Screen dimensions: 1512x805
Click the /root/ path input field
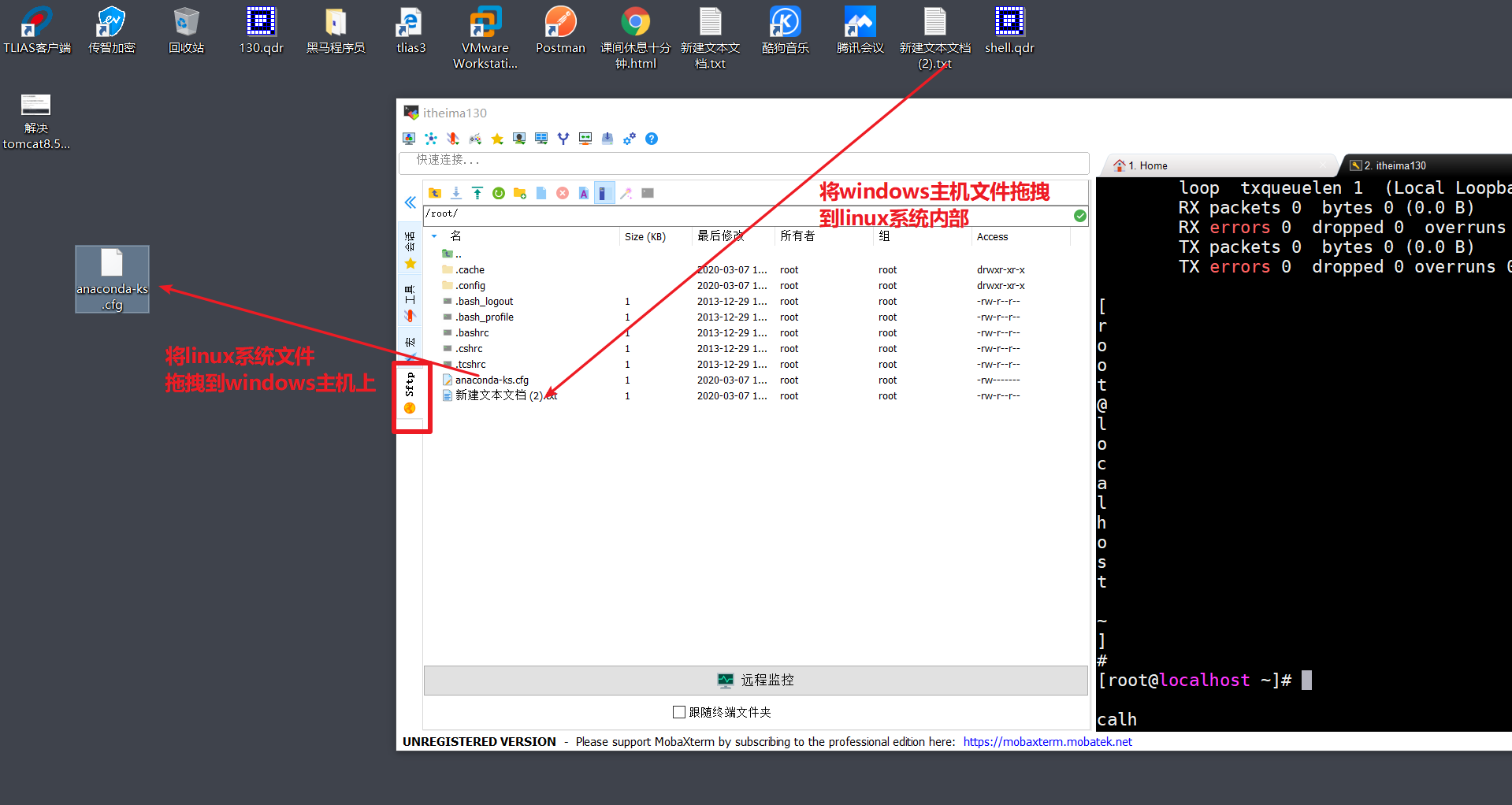pyautogui.click(x=748, y=214)
